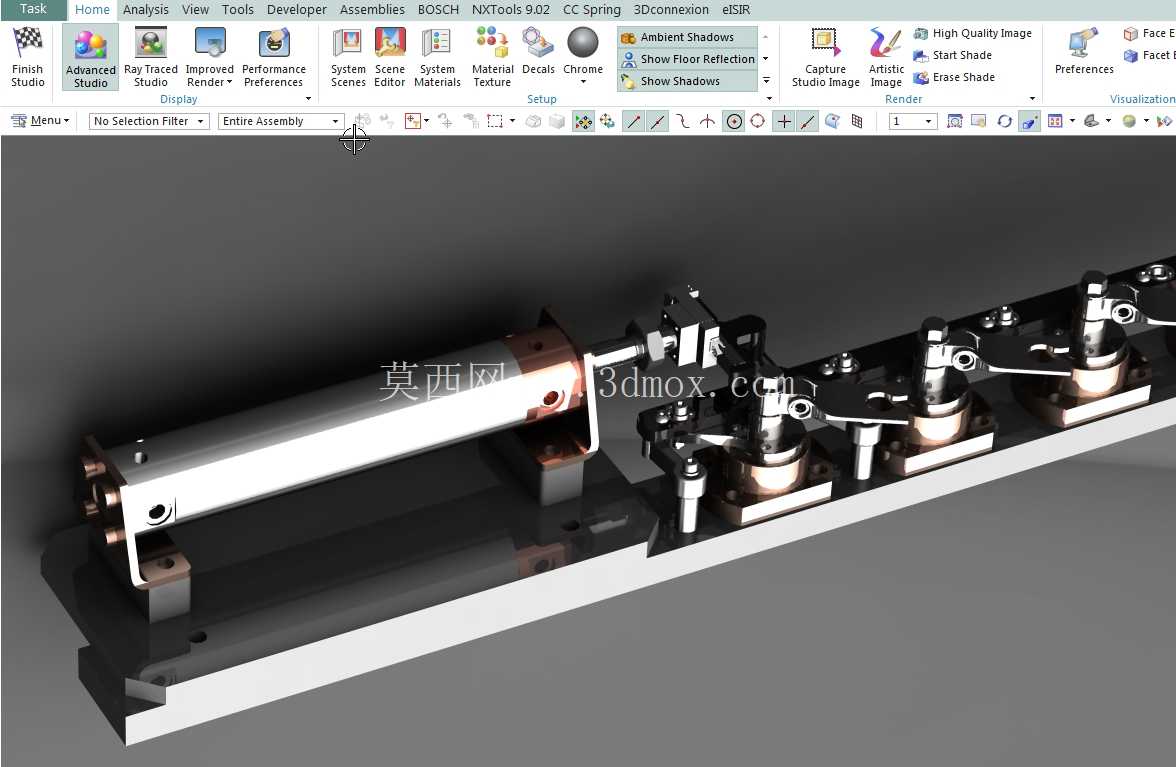Switch to the View tab
This screenshot has width=1176, height=767.
(195, 10)
